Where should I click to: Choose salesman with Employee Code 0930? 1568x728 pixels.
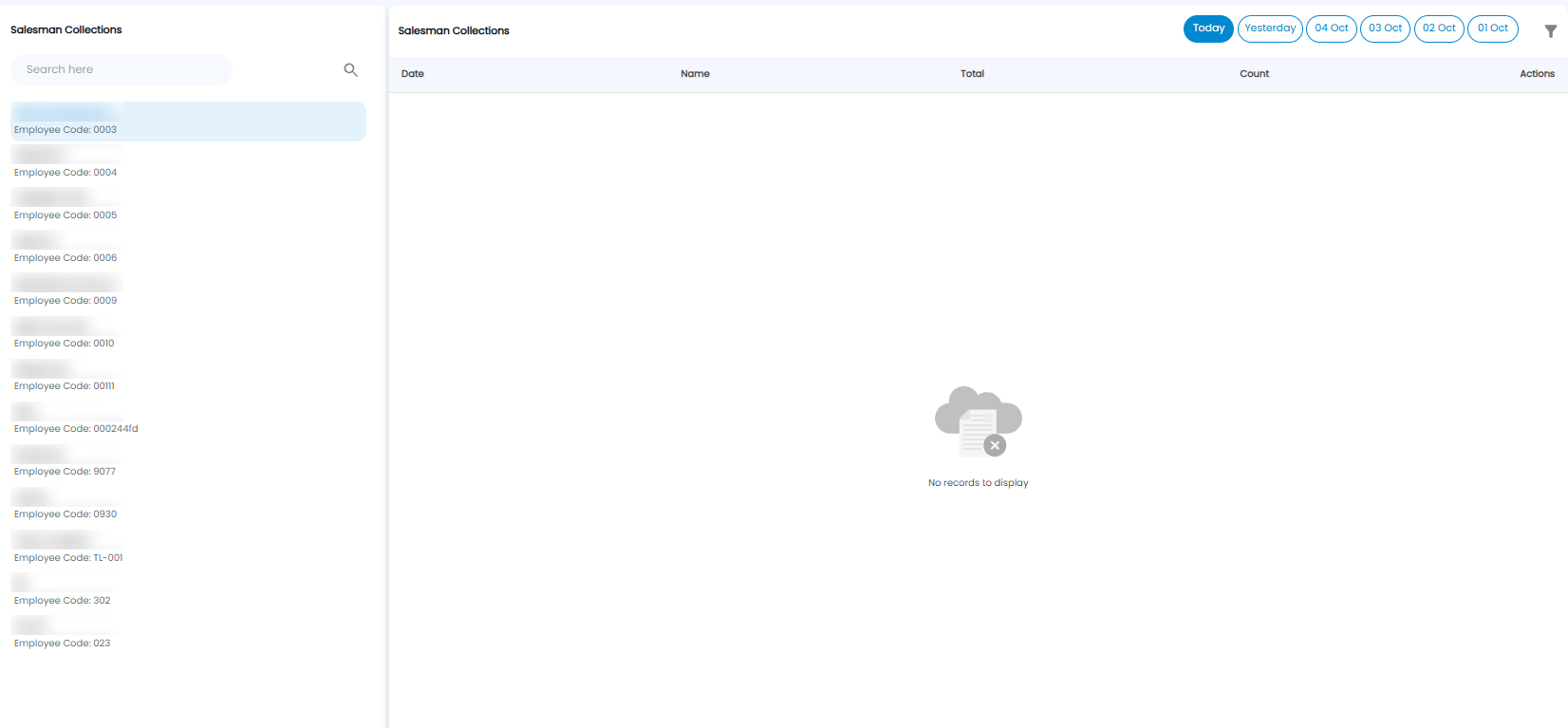point(188,505)
